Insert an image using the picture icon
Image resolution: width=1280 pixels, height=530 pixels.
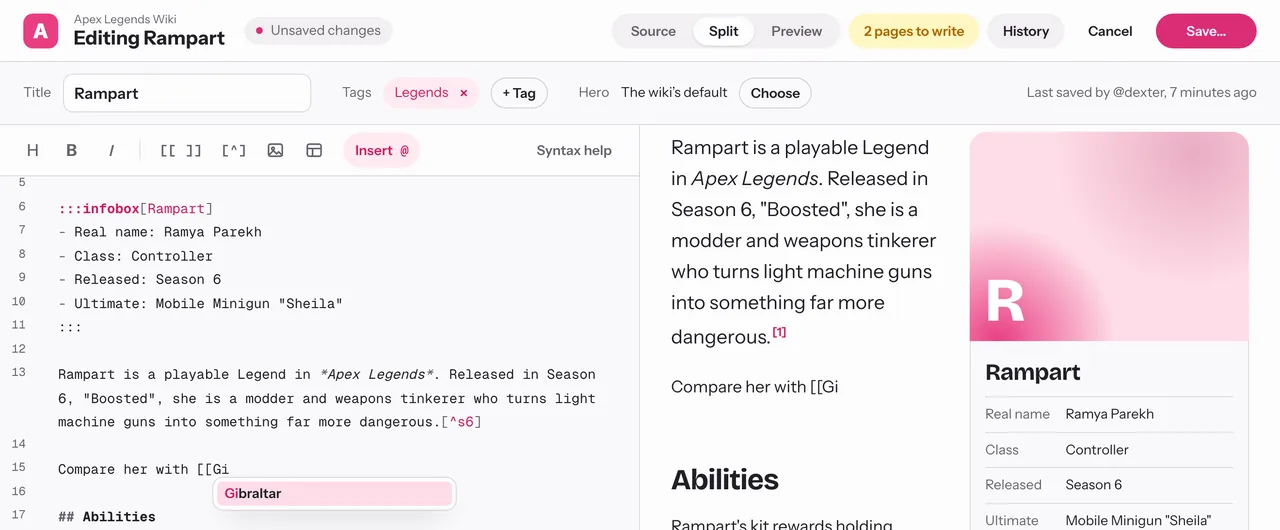click(275, 150)
